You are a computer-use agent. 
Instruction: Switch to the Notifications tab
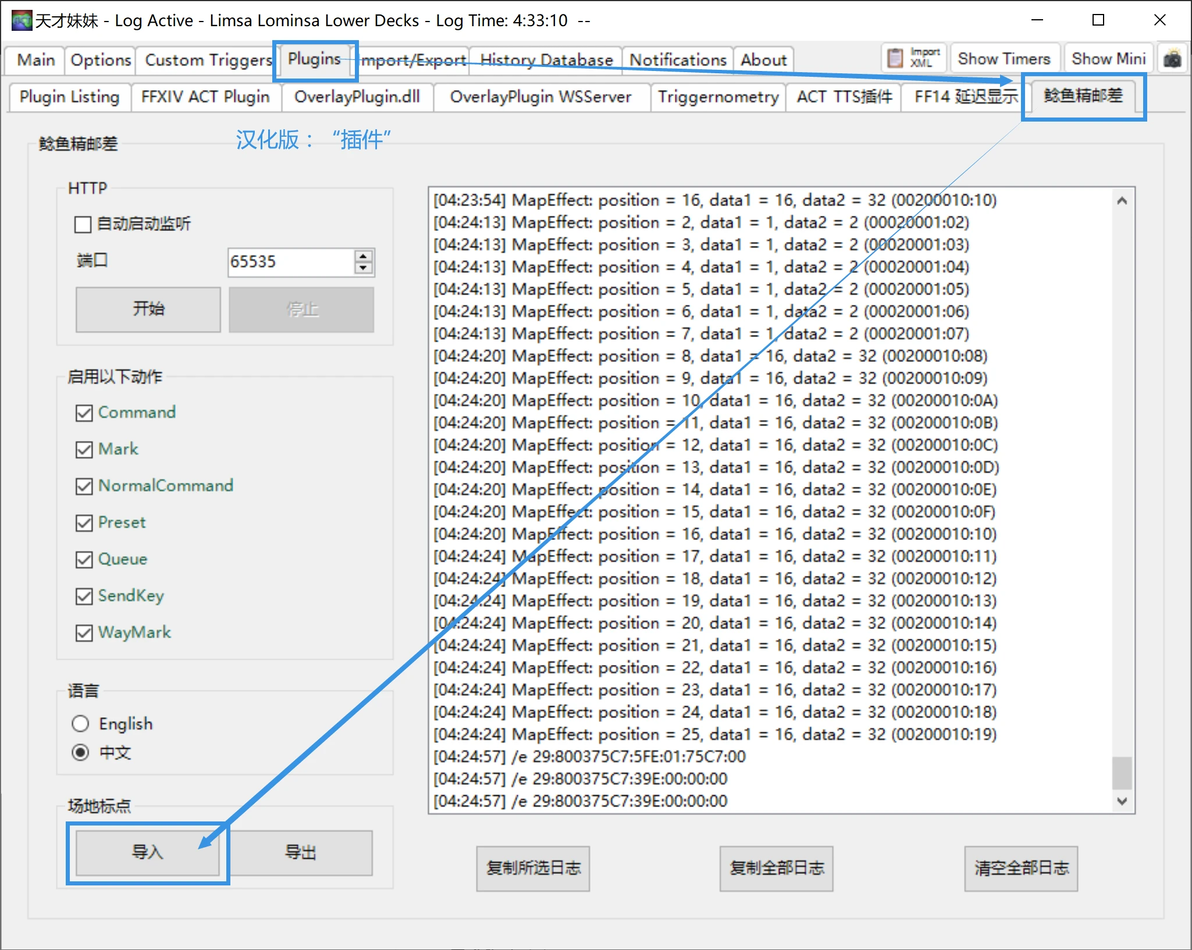677,59
